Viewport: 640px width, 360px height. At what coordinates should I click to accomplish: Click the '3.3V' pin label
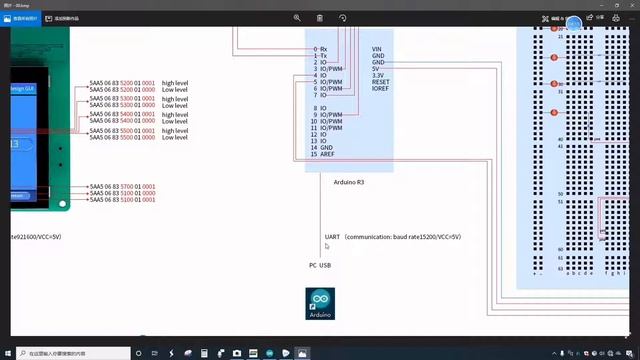pos(378,76)
